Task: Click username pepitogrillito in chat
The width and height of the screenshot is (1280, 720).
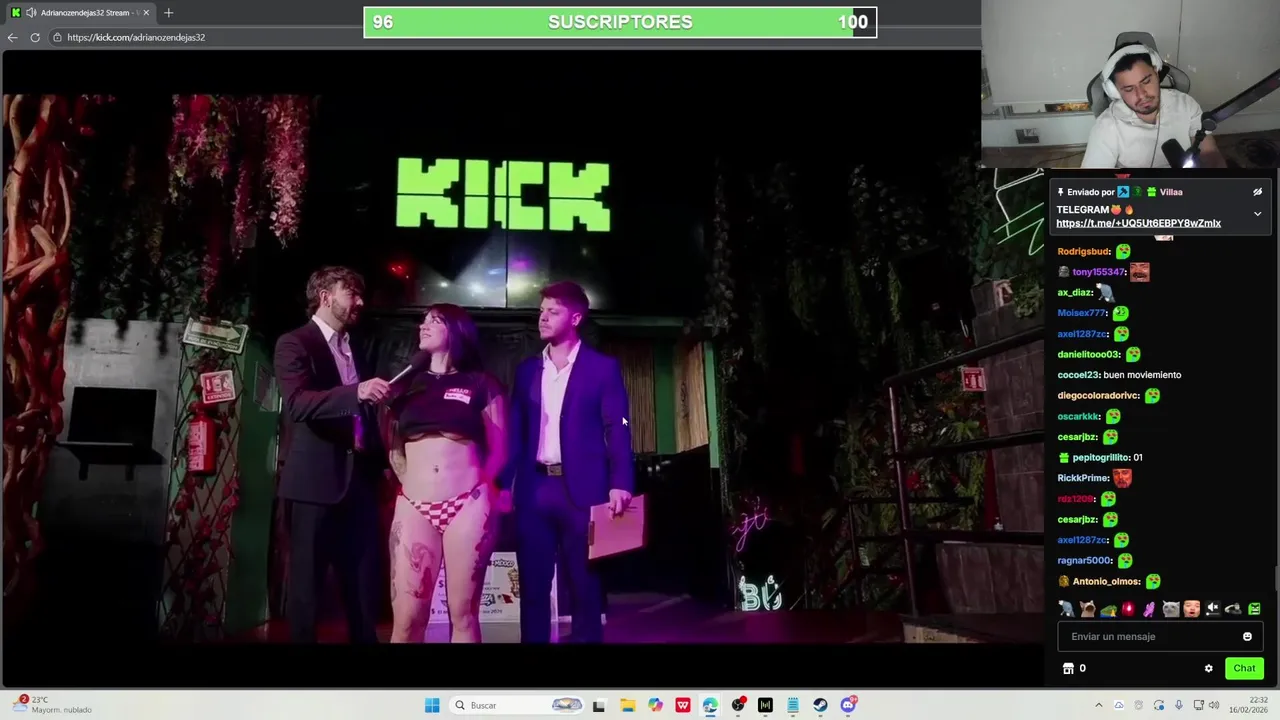Action: (1101, 457)
